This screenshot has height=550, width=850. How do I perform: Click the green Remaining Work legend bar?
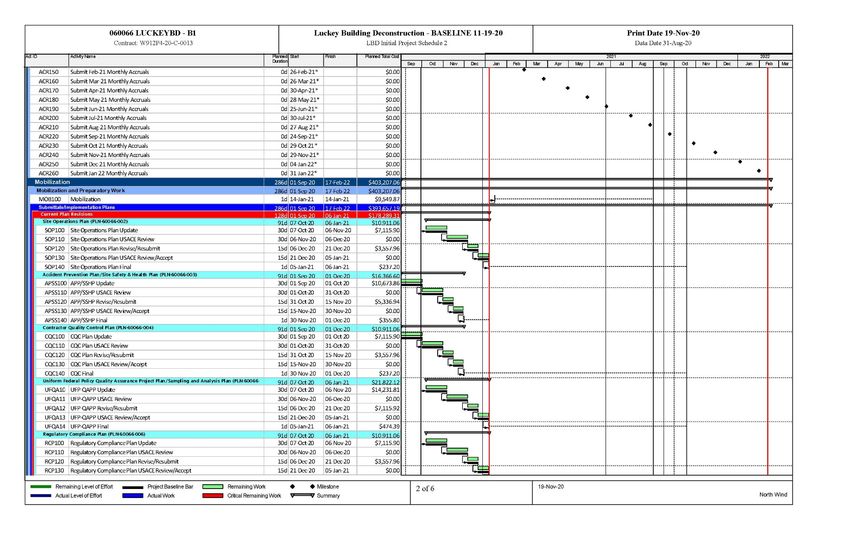click(x=212, y=487)
